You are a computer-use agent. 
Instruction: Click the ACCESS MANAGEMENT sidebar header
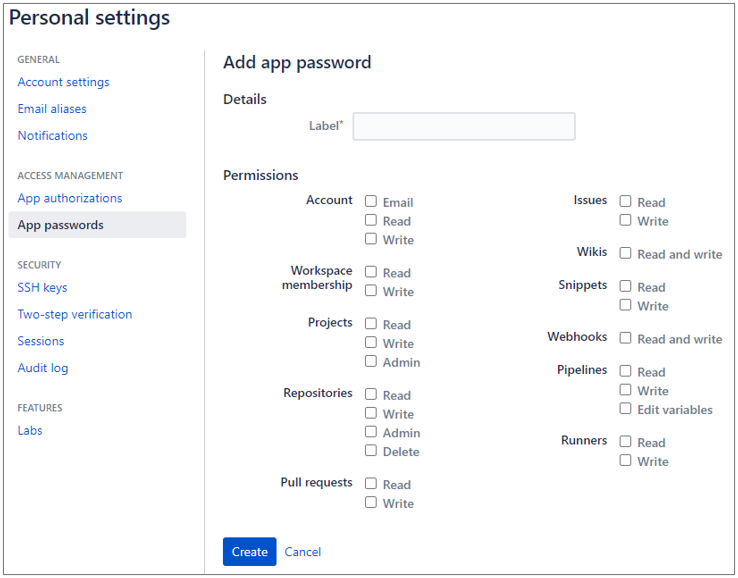click(70, 176)
